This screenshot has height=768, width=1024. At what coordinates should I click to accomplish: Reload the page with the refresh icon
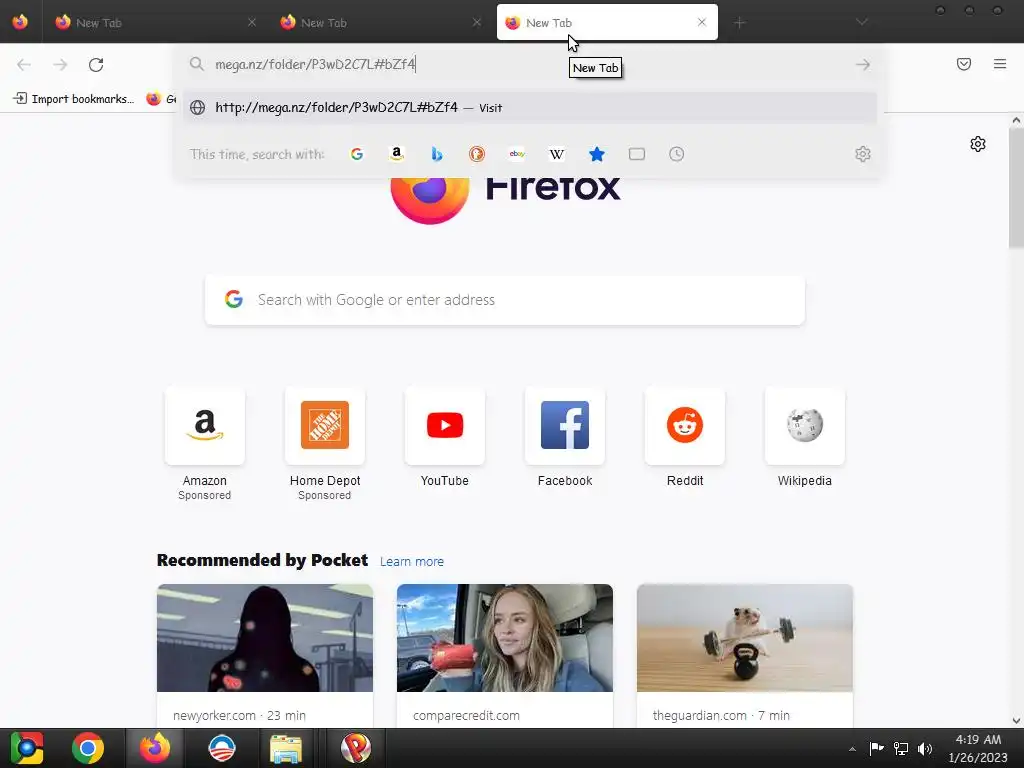(x=96, y=65)
